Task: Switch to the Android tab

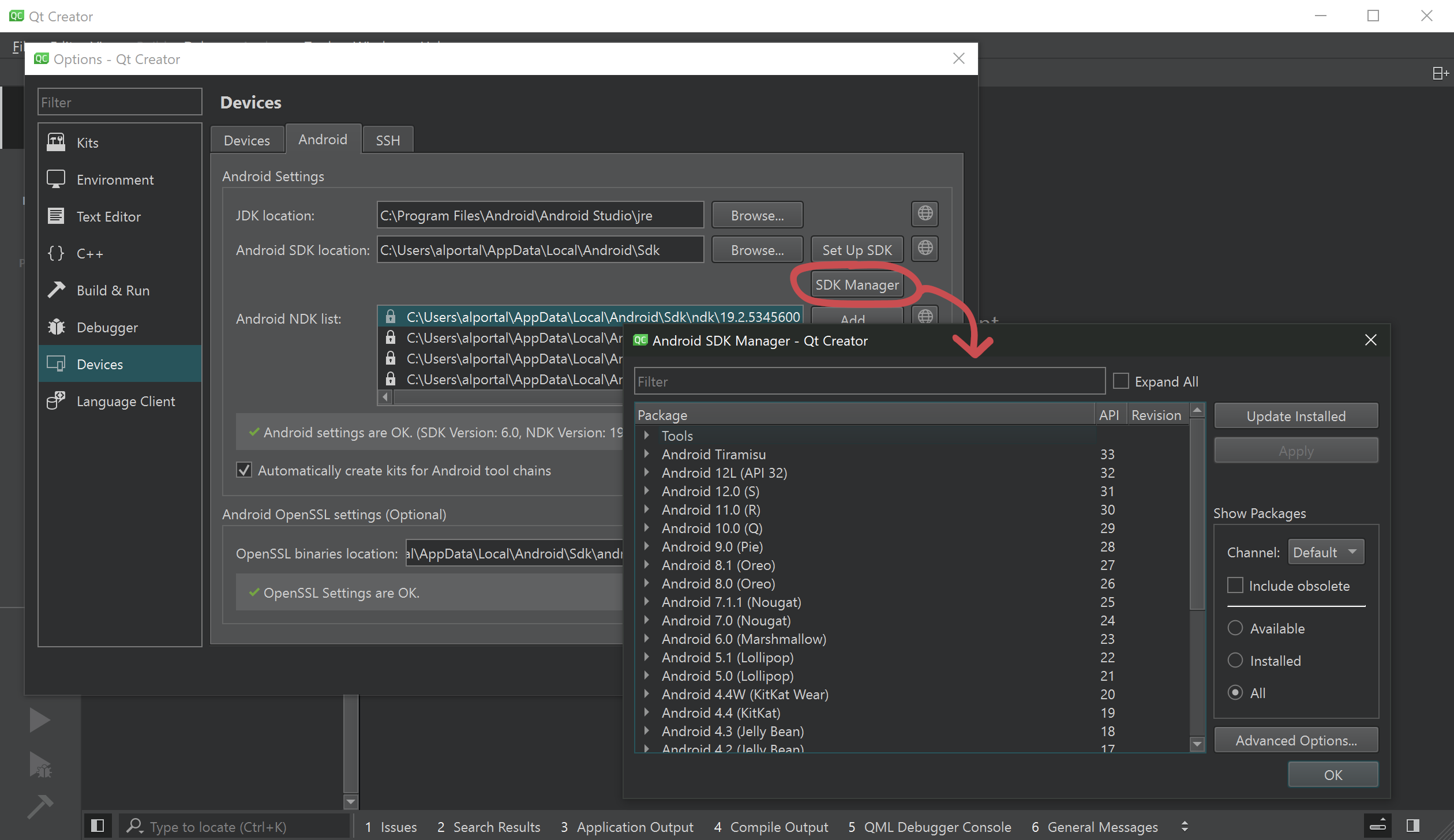Action: (323, 139)
